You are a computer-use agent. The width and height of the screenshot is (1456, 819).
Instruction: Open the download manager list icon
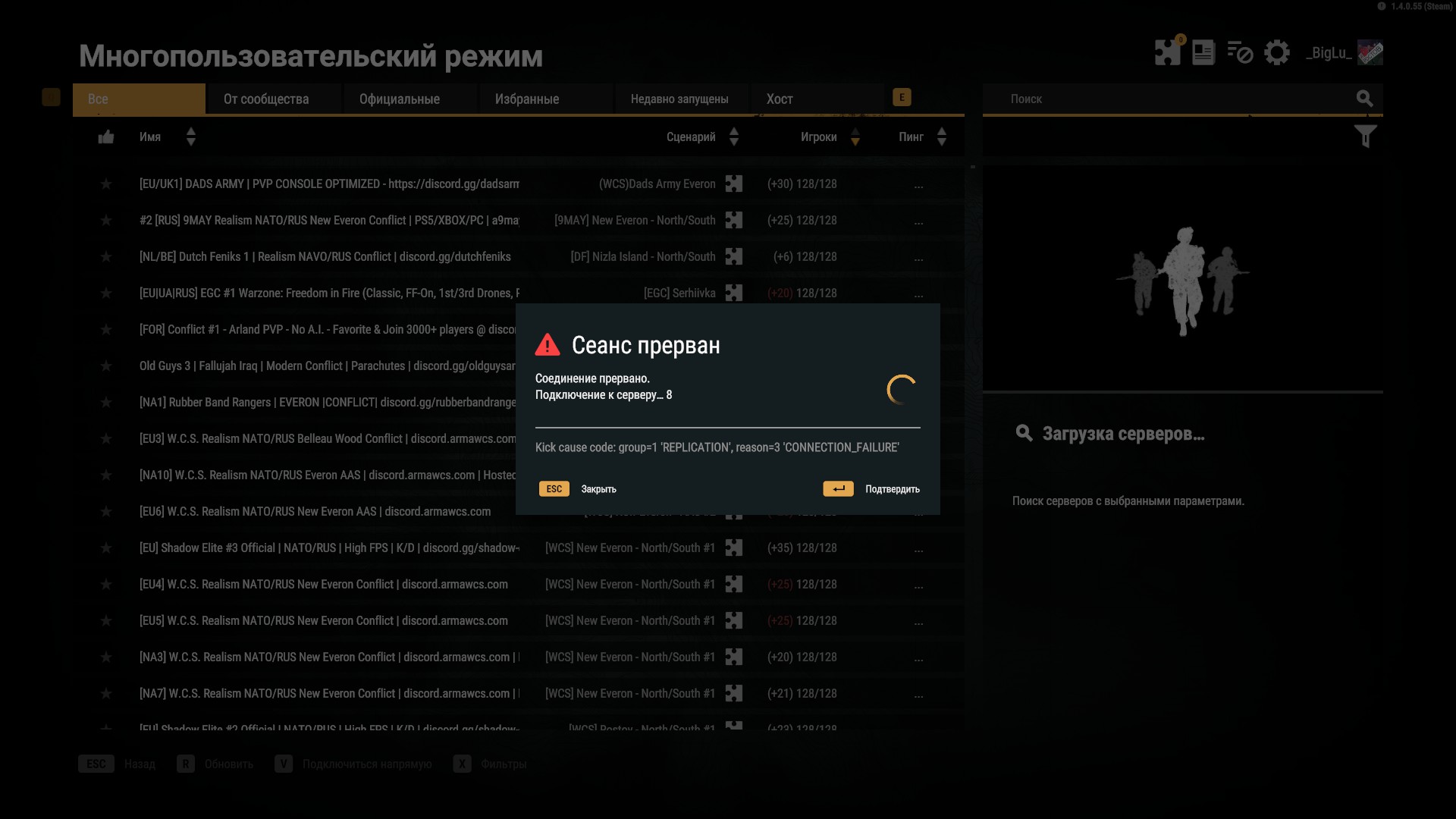1240,52
